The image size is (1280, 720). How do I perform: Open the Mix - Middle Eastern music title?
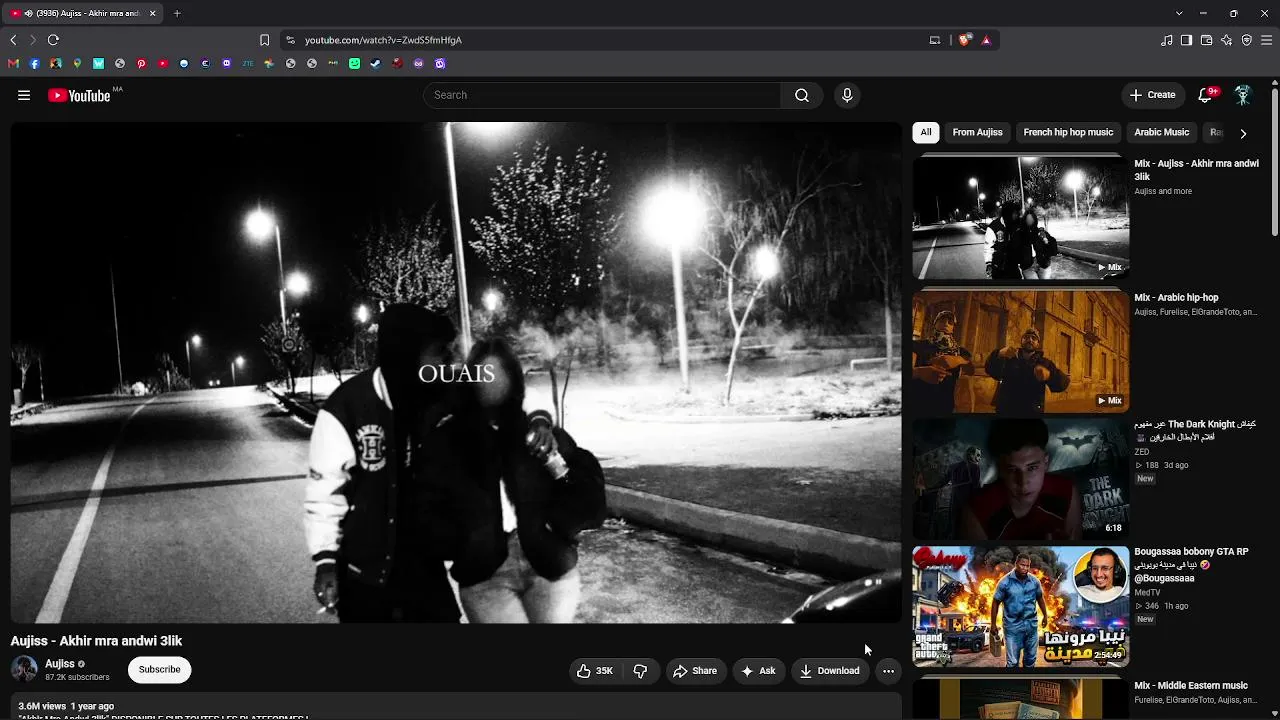1191,686
